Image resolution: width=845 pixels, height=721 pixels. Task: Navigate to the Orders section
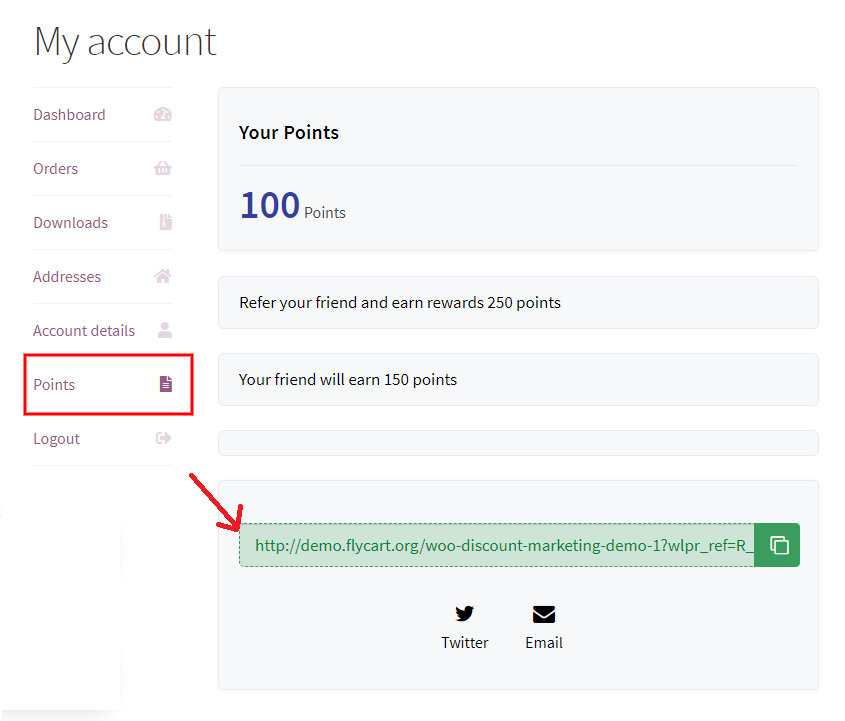55,168
